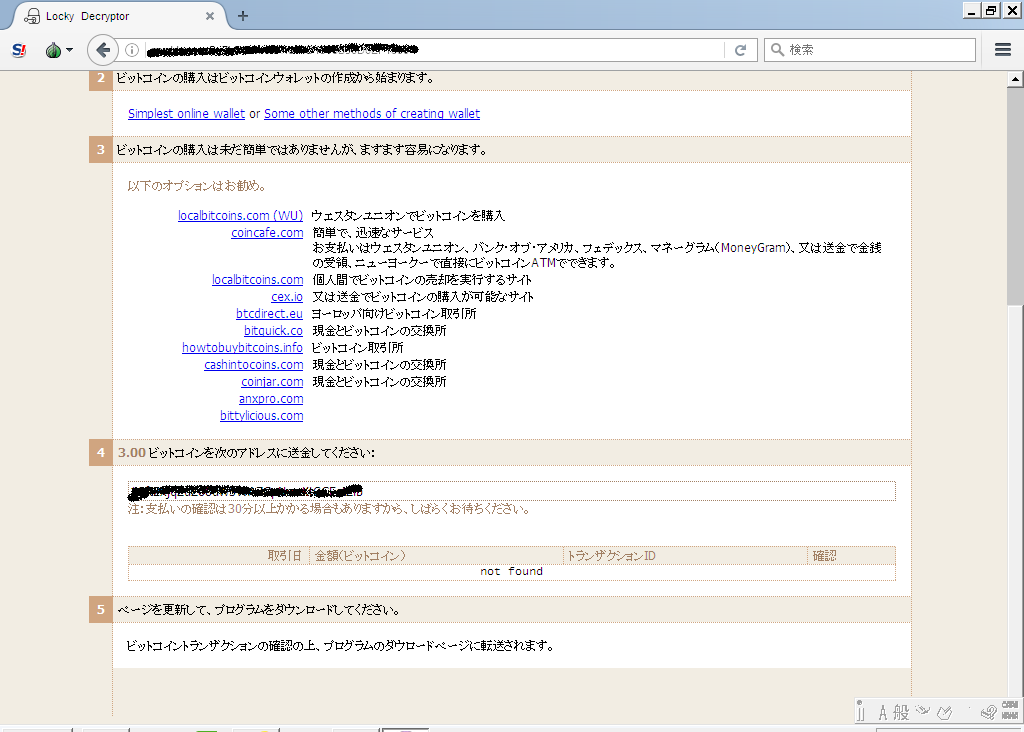Open a new tab with the plus button
The width and height of the screenshot is (1024, 732).
tap(243, 16)
